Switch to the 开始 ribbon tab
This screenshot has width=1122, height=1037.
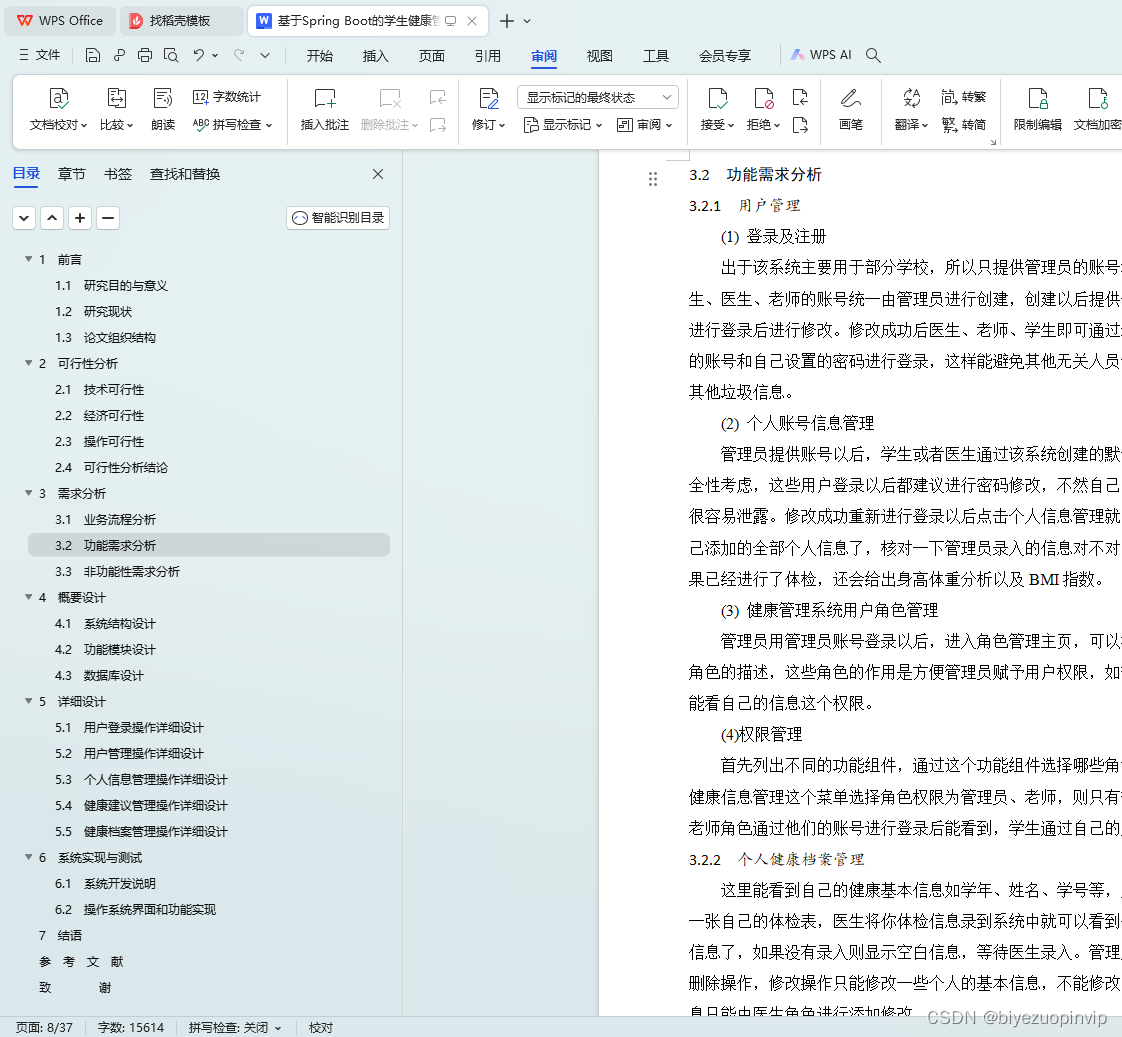tap(320, 56)
